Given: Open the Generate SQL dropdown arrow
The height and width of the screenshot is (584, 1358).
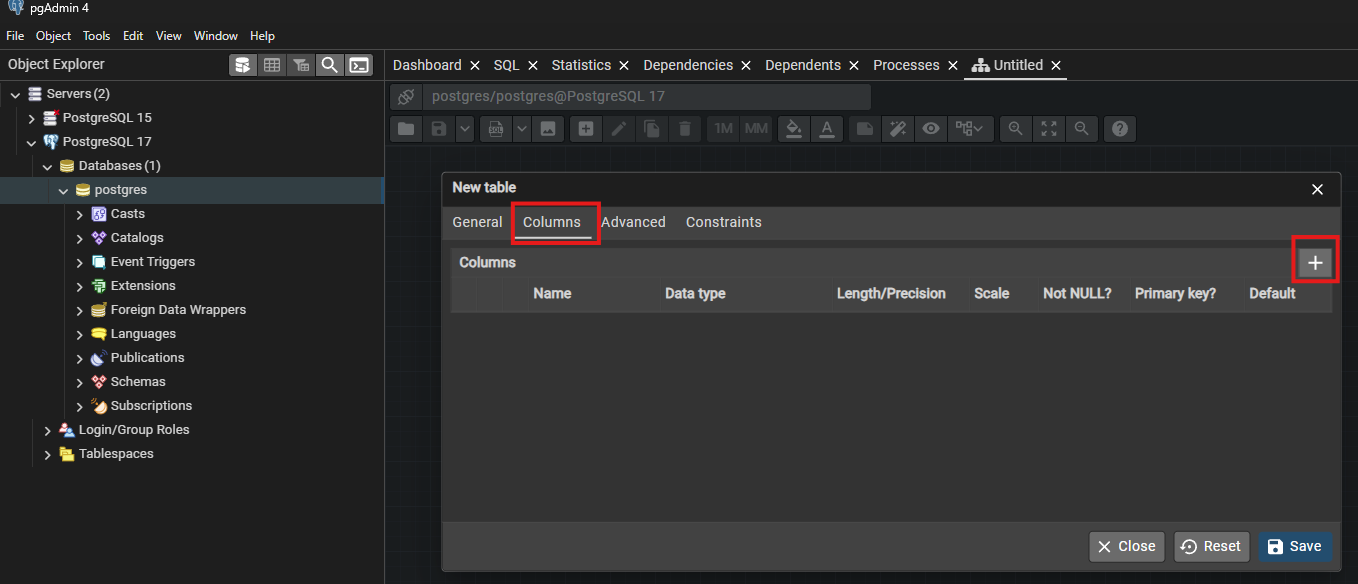Looking at the screenshot, I should coord(523,128).
